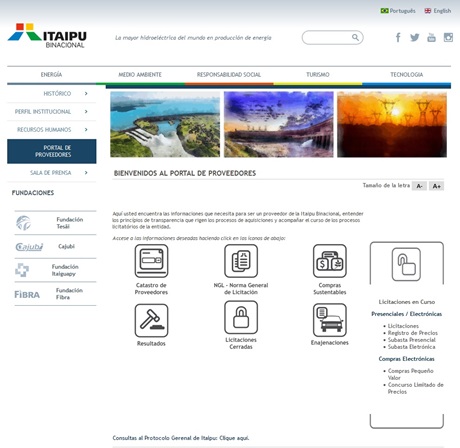Click the Sala de Prensa sidebar label
This screenshot has height=448, width=460.
pyautogui.click(x=50, y=173)
